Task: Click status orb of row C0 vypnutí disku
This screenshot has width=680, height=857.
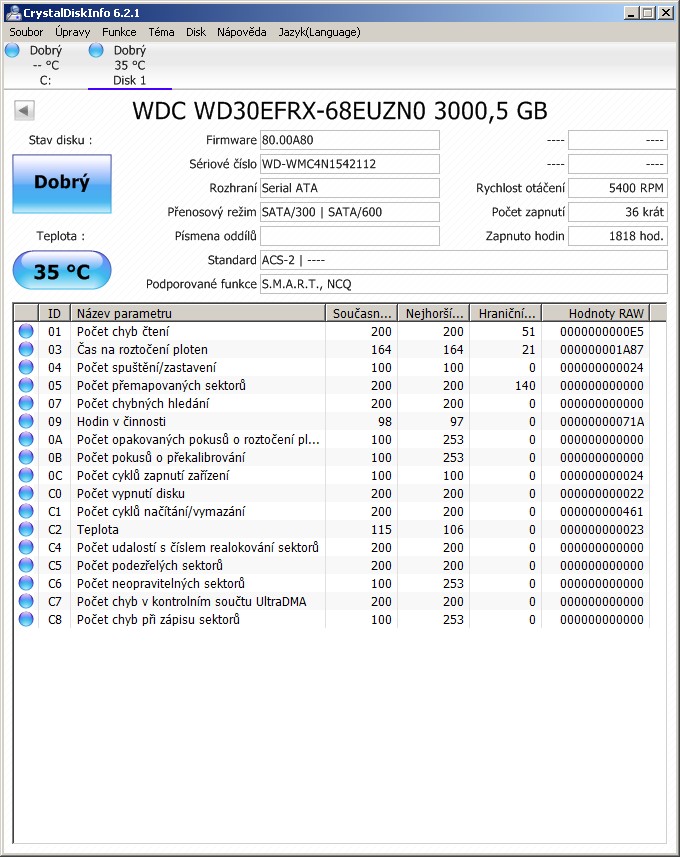Action: 26,494
